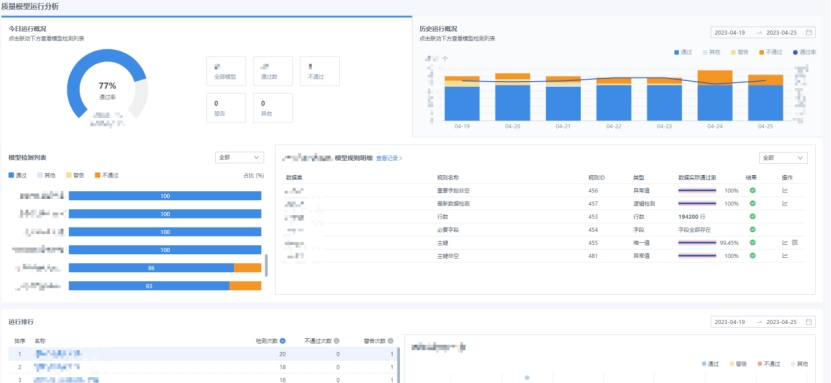Click the 不通过 stat card

pyautogui.click(x=320, y=71)
